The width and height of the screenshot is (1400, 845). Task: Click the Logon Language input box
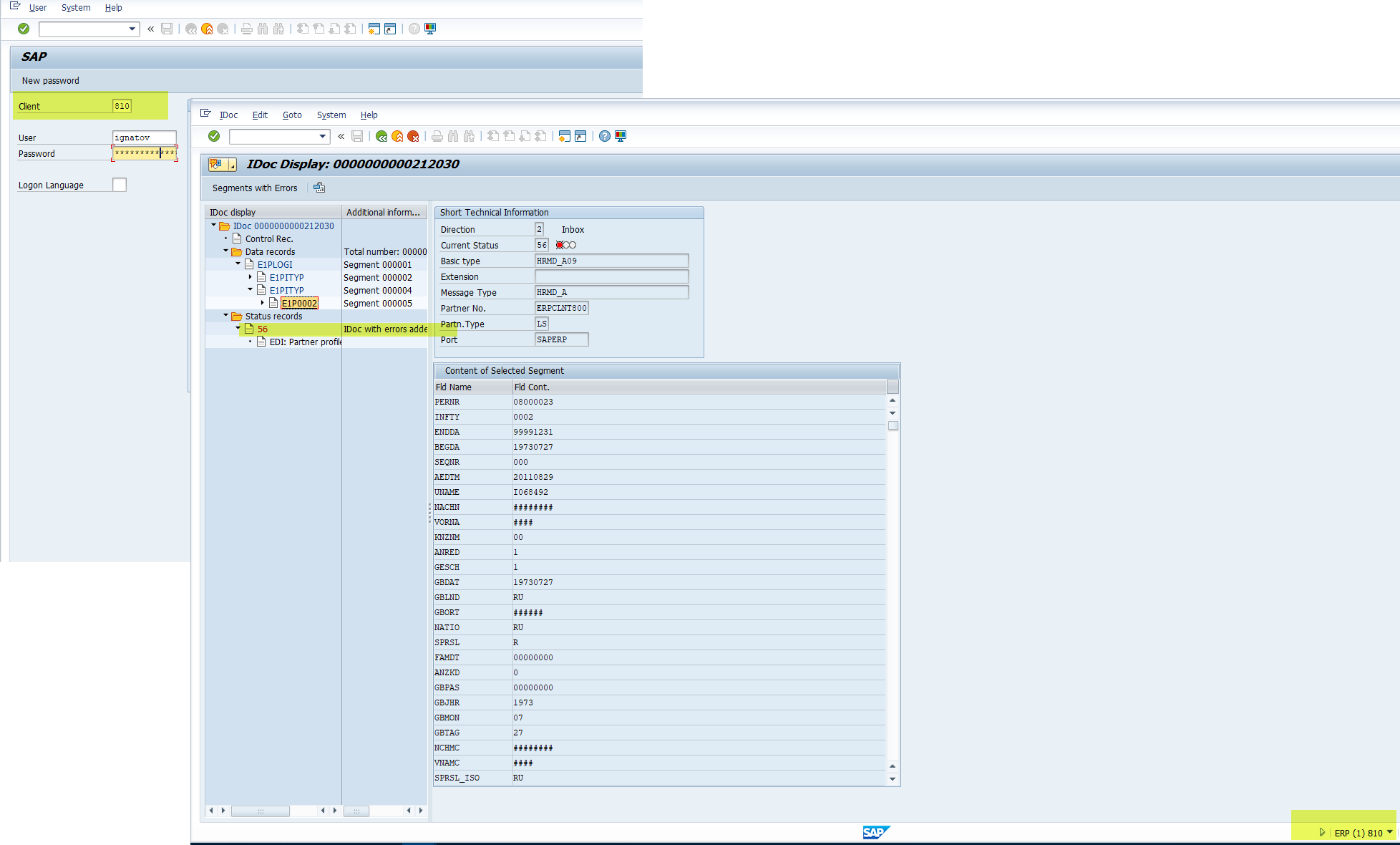click(120, 185)
